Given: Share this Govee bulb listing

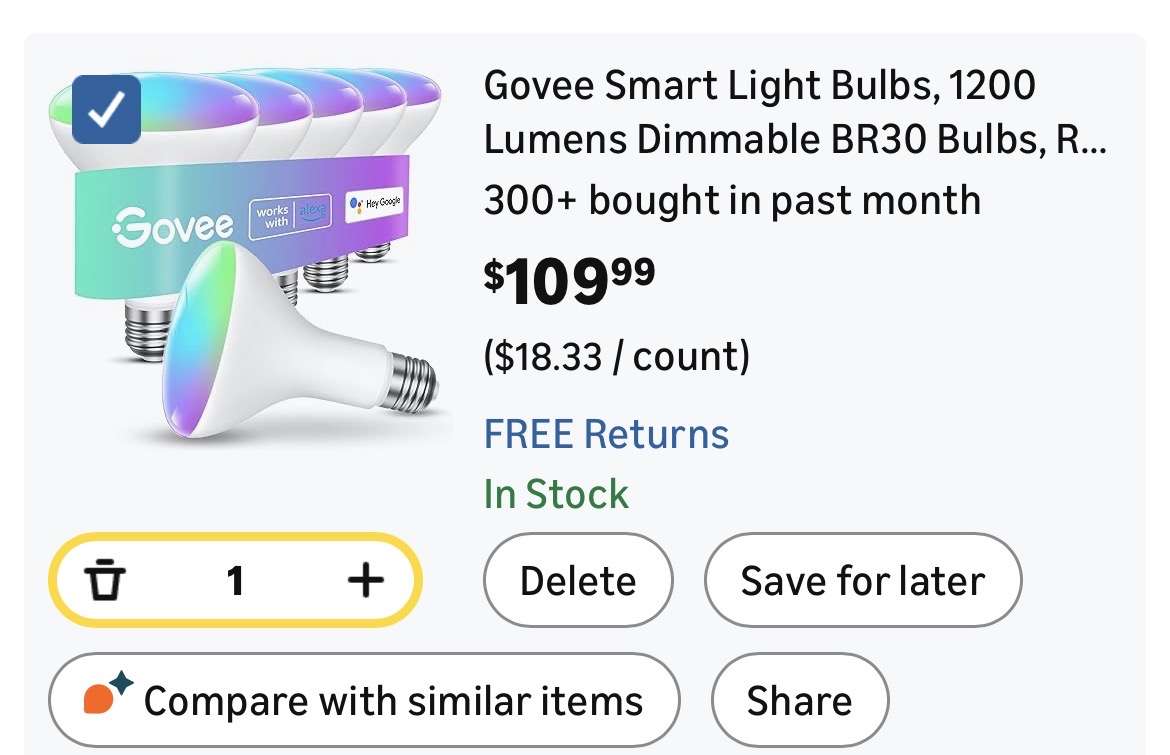Looking at the screenshot, I should point(799,700).
